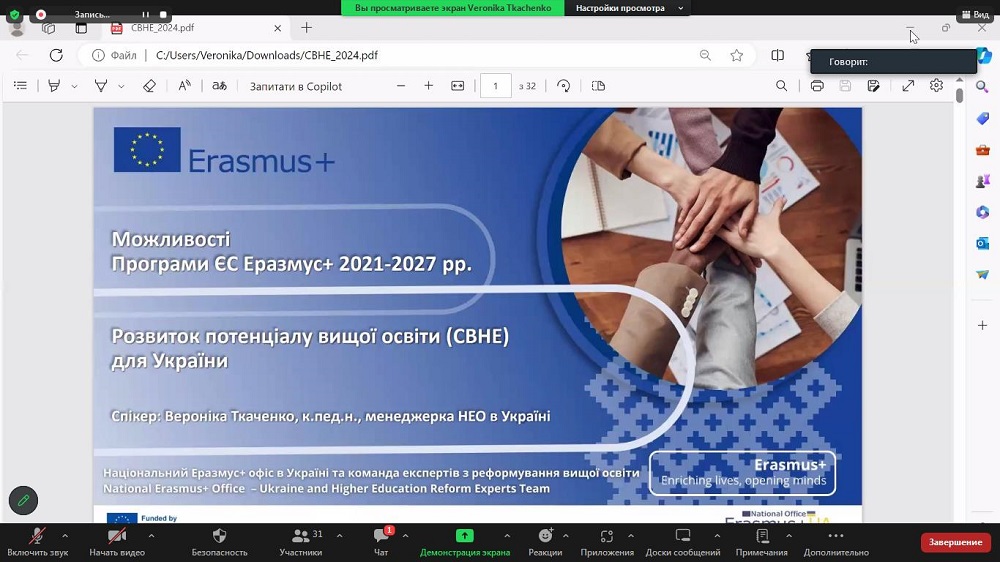Expand Настройки просмотра dropdown
Image resolution: width=1000 pixels, height=562 pixels.
click(628, 8)
